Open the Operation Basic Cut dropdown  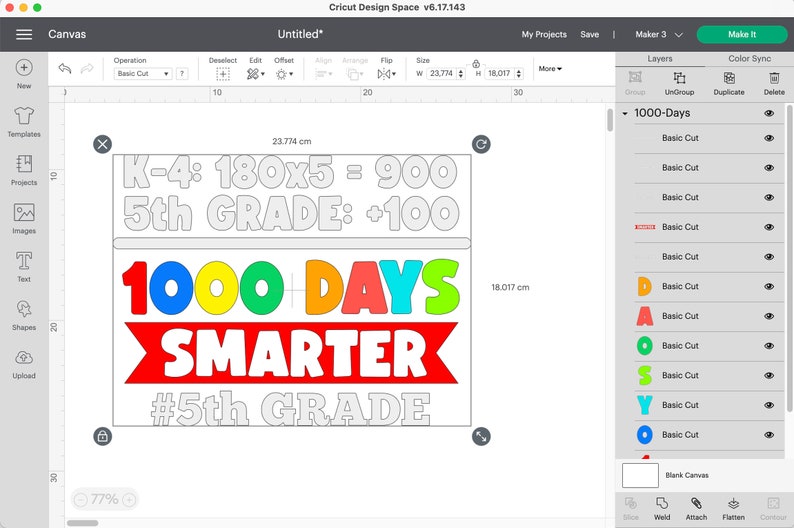click(143, 74)
